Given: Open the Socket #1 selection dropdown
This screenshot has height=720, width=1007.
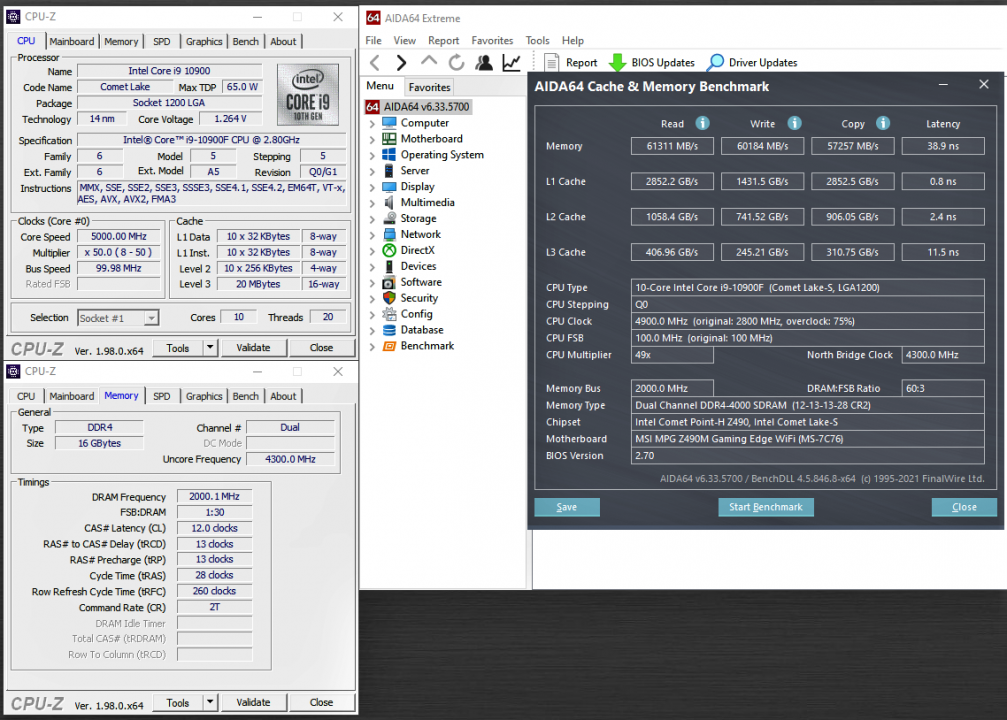Looking at the screenshot, I should tap(151, 318).
